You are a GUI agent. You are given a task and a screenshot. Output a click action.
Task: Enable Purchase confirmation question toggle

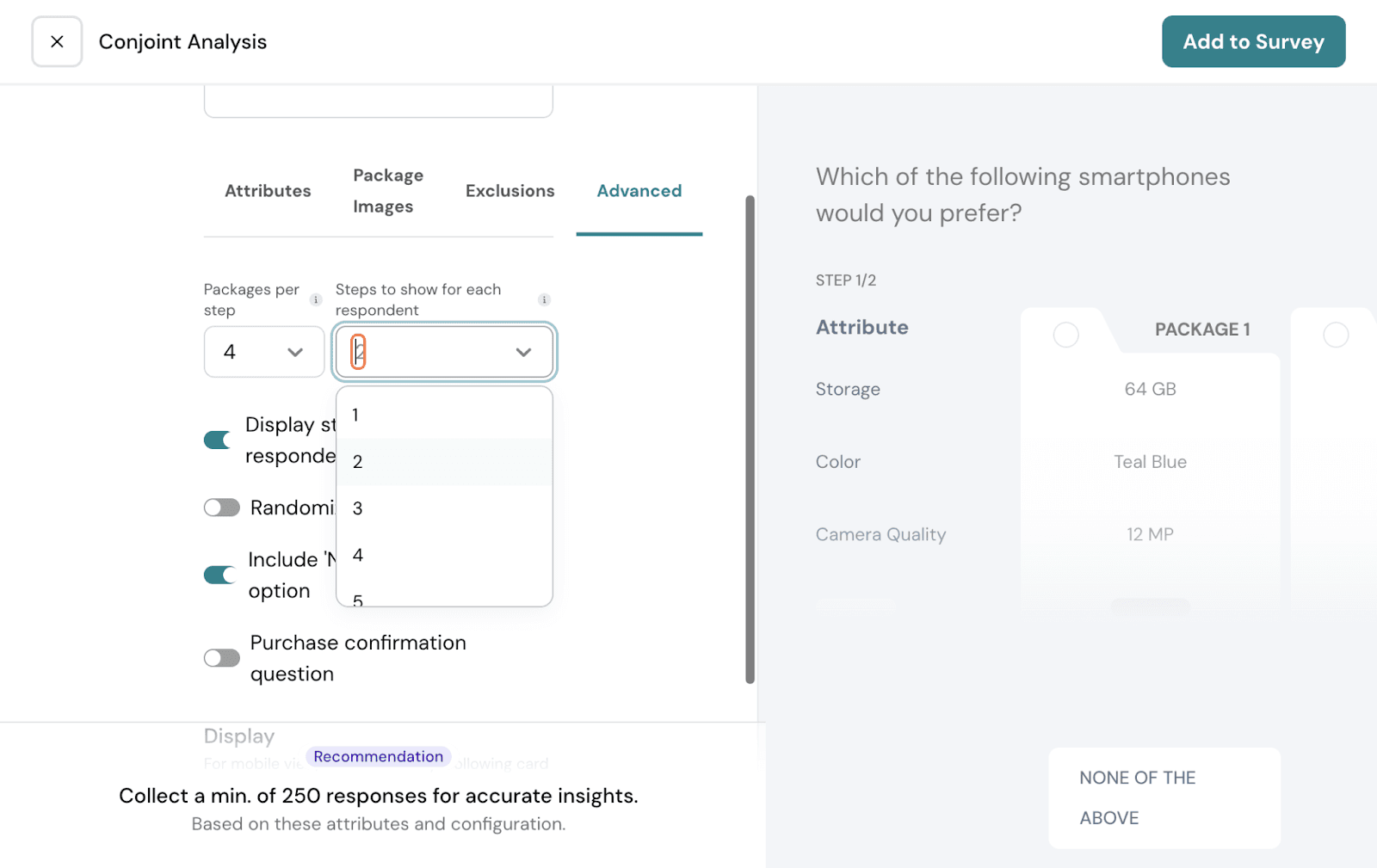click(x=221, y=658)
